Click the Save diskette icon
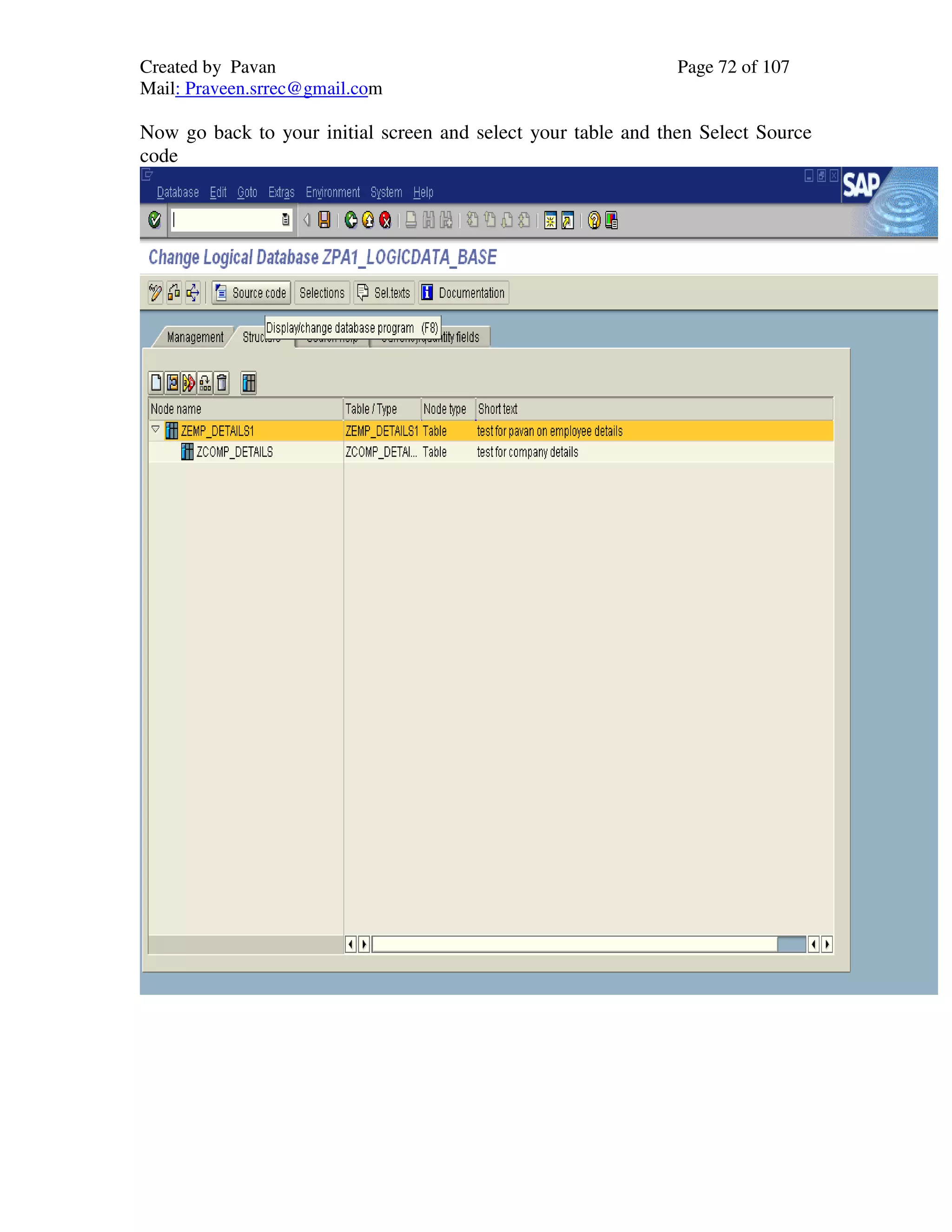The image size is (952, 1232). (324, 219)
